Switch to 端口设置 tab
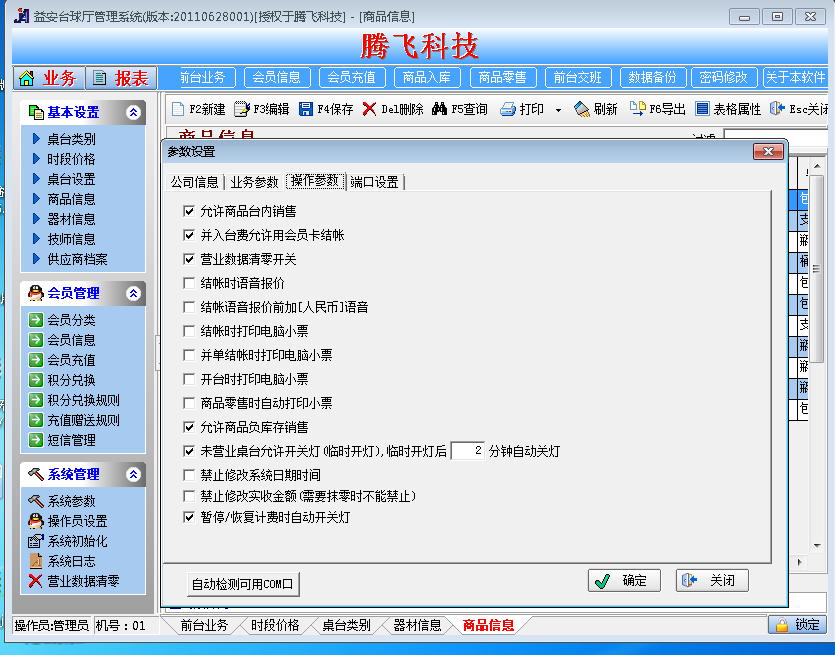 374,182
